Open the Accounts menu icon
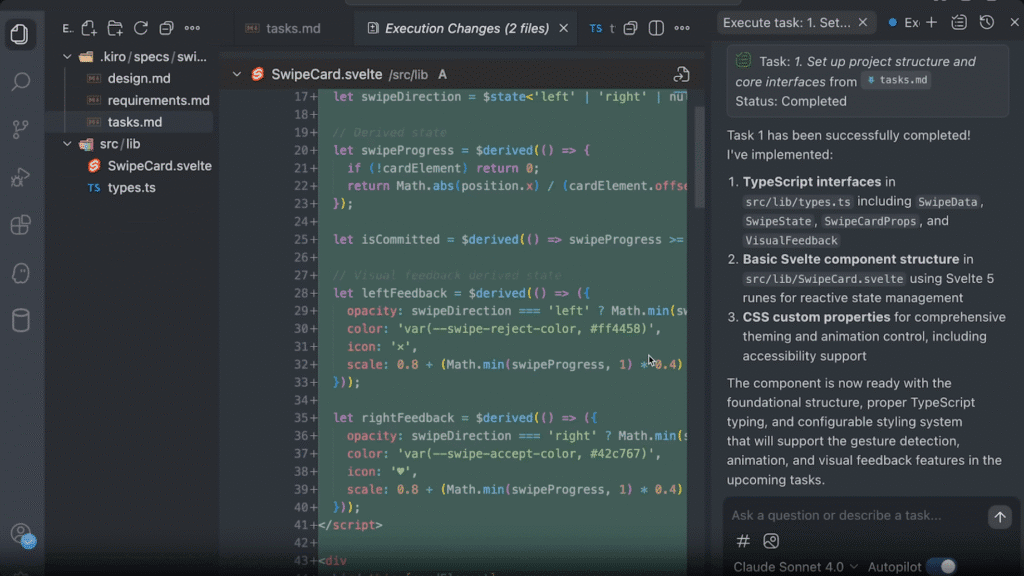Image resolution: width=1024 pixels, height=576 pixels. [x=22, y=534]
